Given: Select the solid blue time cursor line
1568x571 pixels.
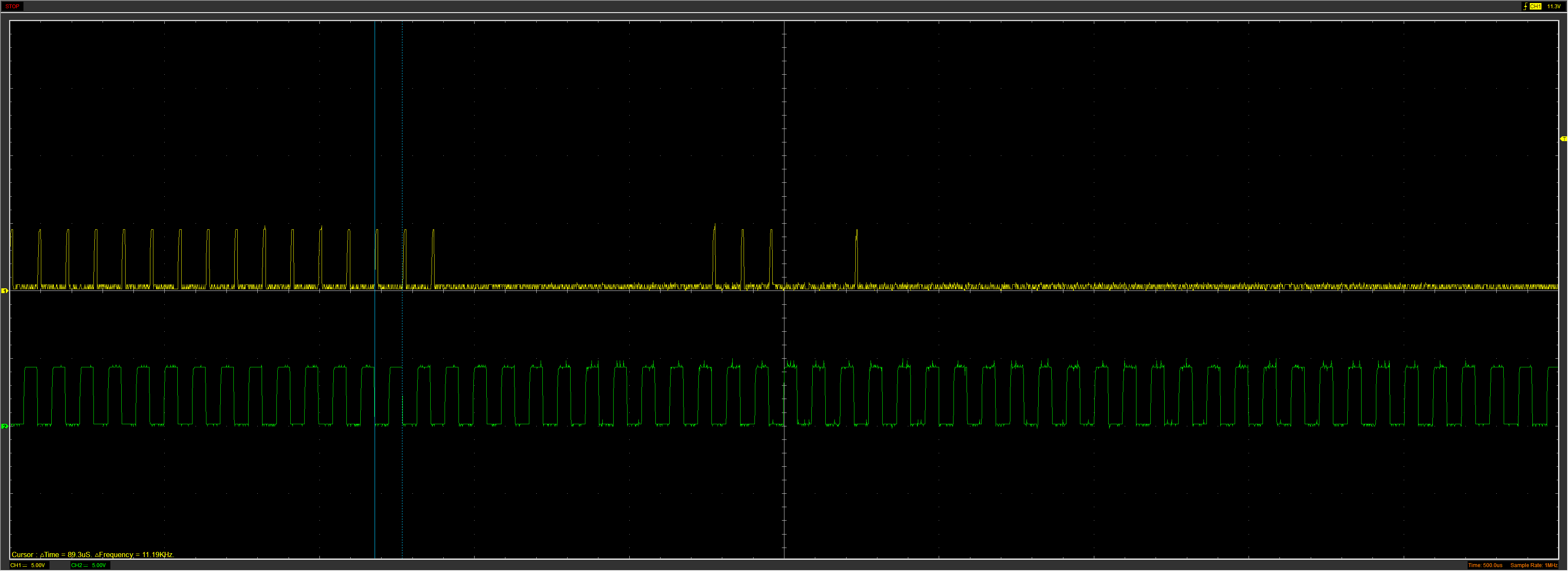Looking at the screenshot, I should click(374, 152).
